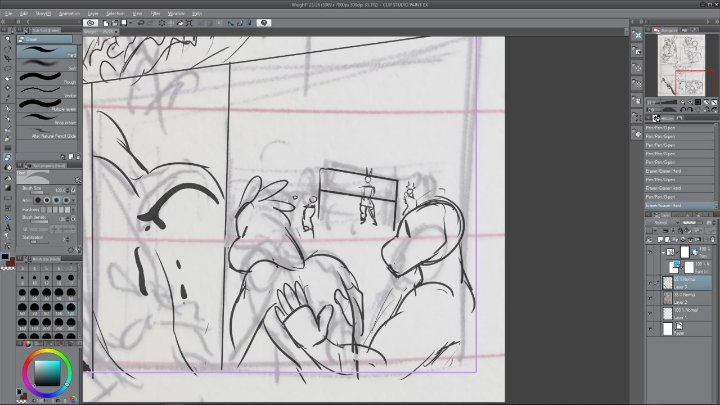Switch to the Navigator panel tab
This screenshot has height=405, width=720.
(x=666, y=30)
